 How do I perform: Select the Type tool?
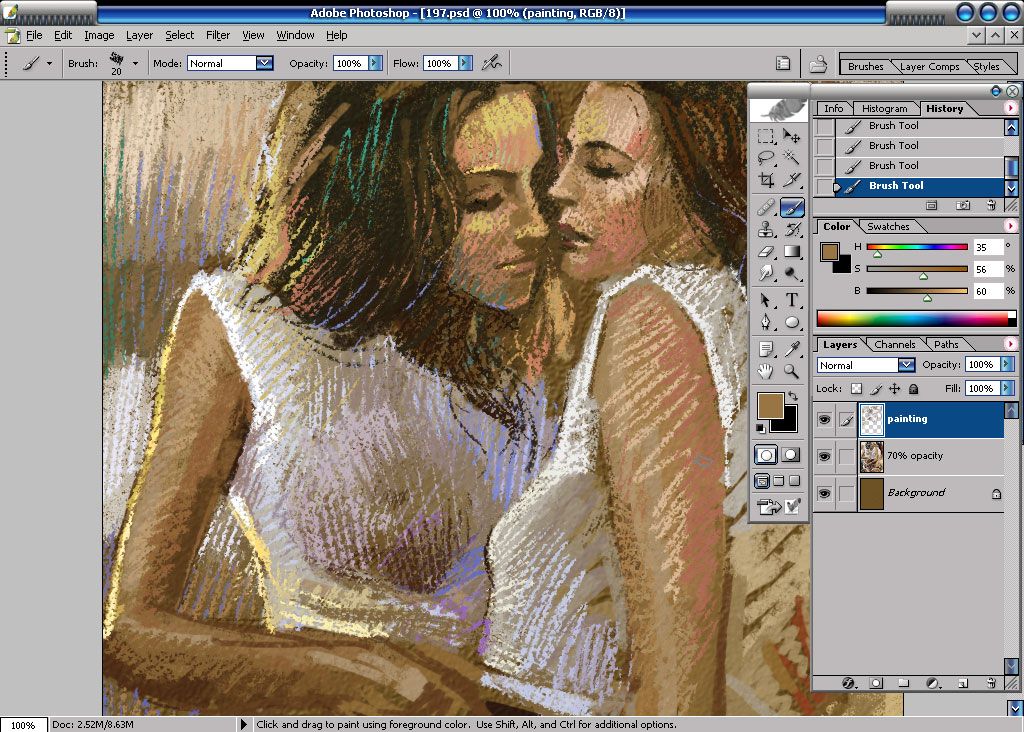point(792,300)
